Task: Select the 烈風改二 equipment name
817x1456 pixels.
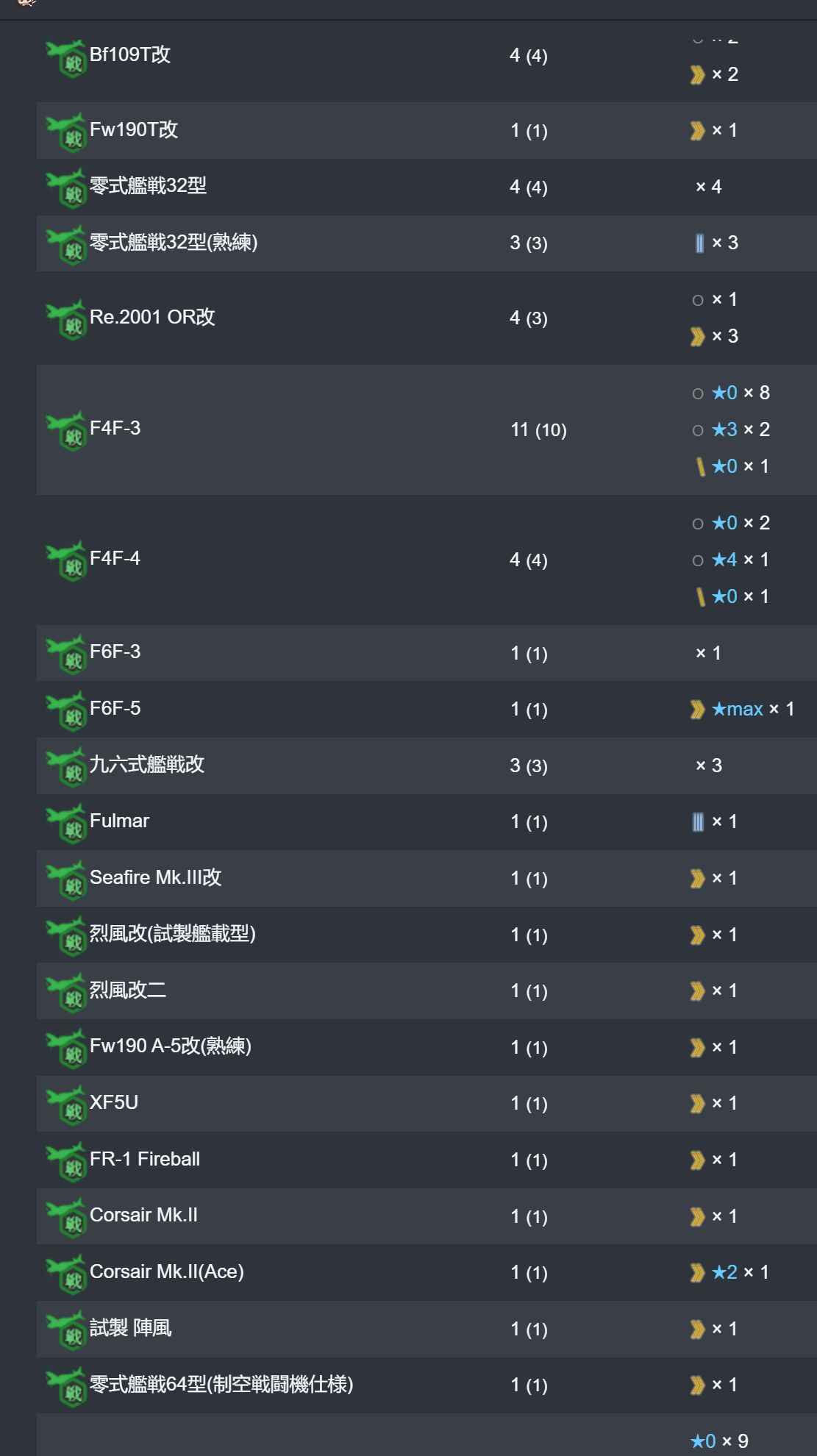Action: (128, 990)
